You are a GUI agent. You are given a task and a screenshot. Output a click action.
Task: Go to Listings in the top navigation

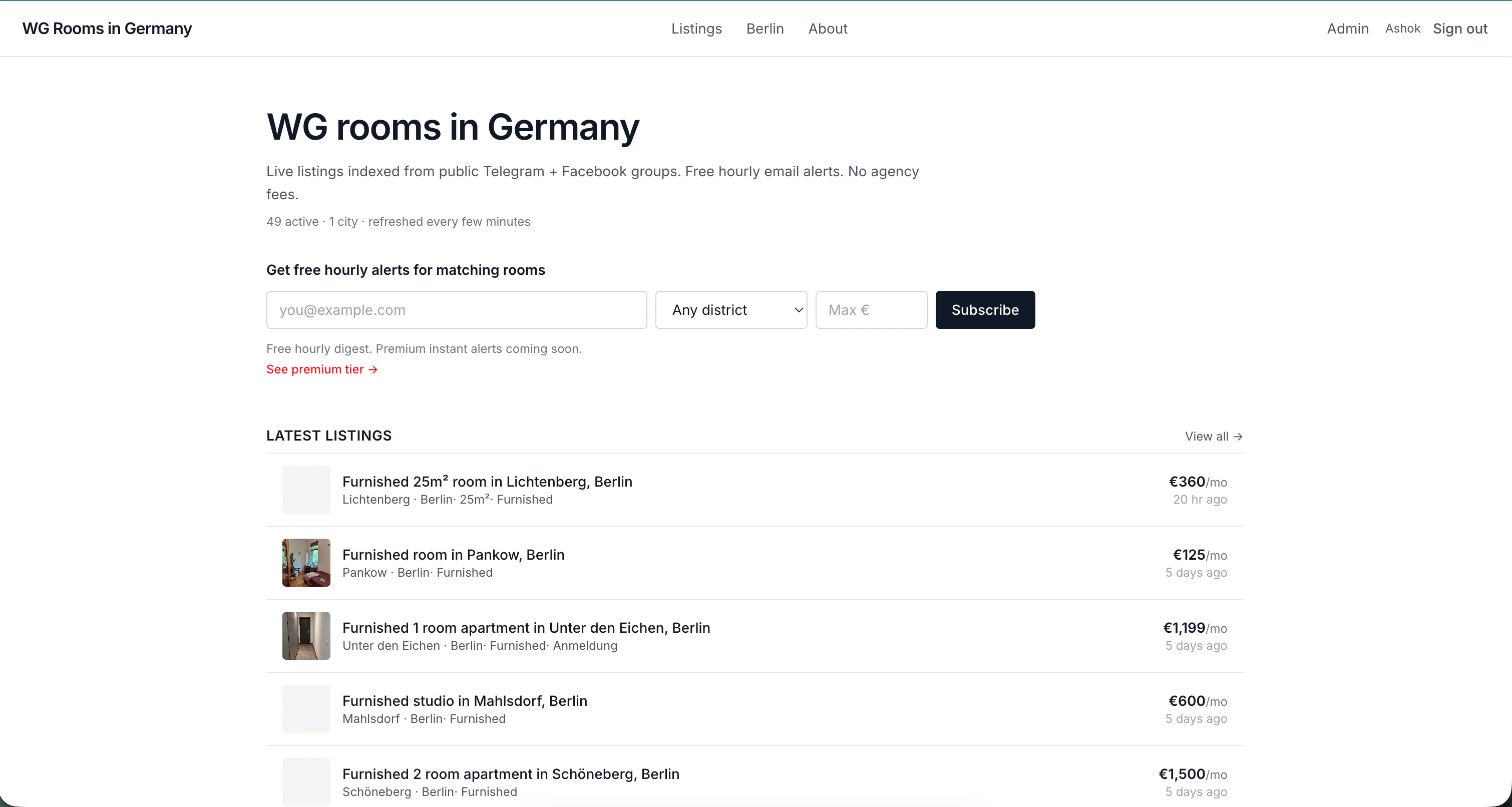pos(696,28)
